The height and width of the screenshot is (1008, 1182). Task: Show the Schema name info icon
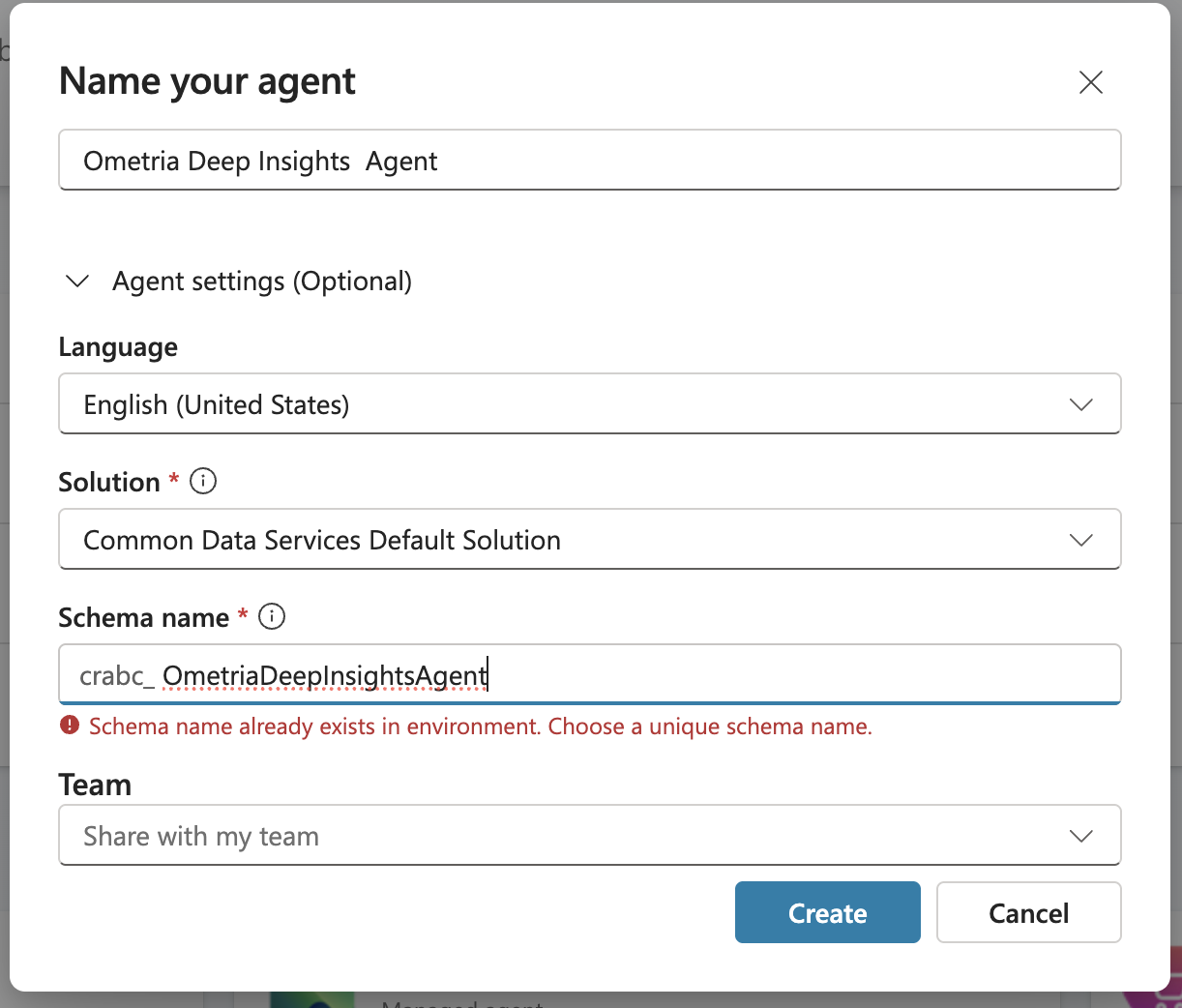click(272, 616)
